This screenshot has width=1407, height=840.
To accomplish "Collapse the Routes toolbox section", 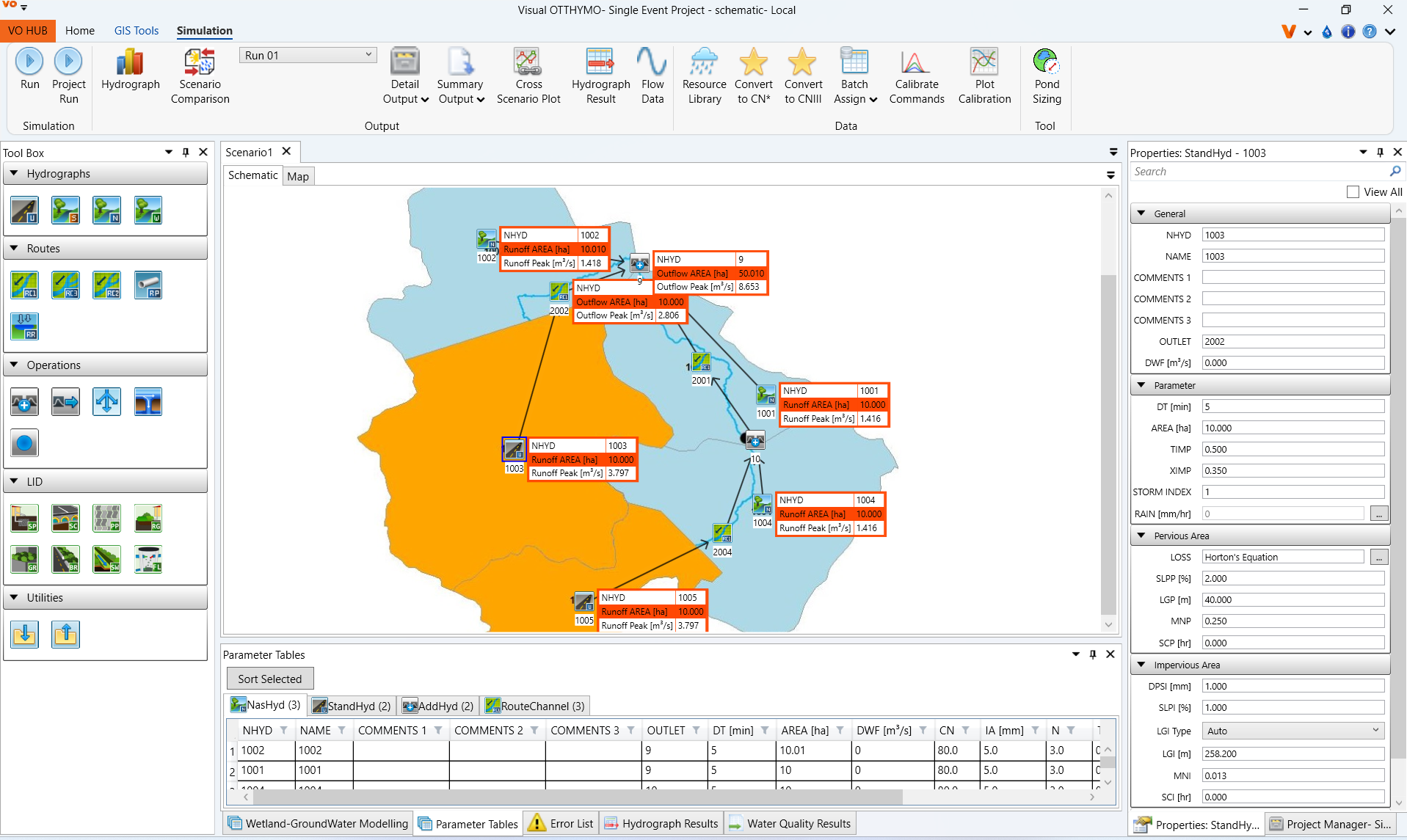I will click(x=14, y=249).
